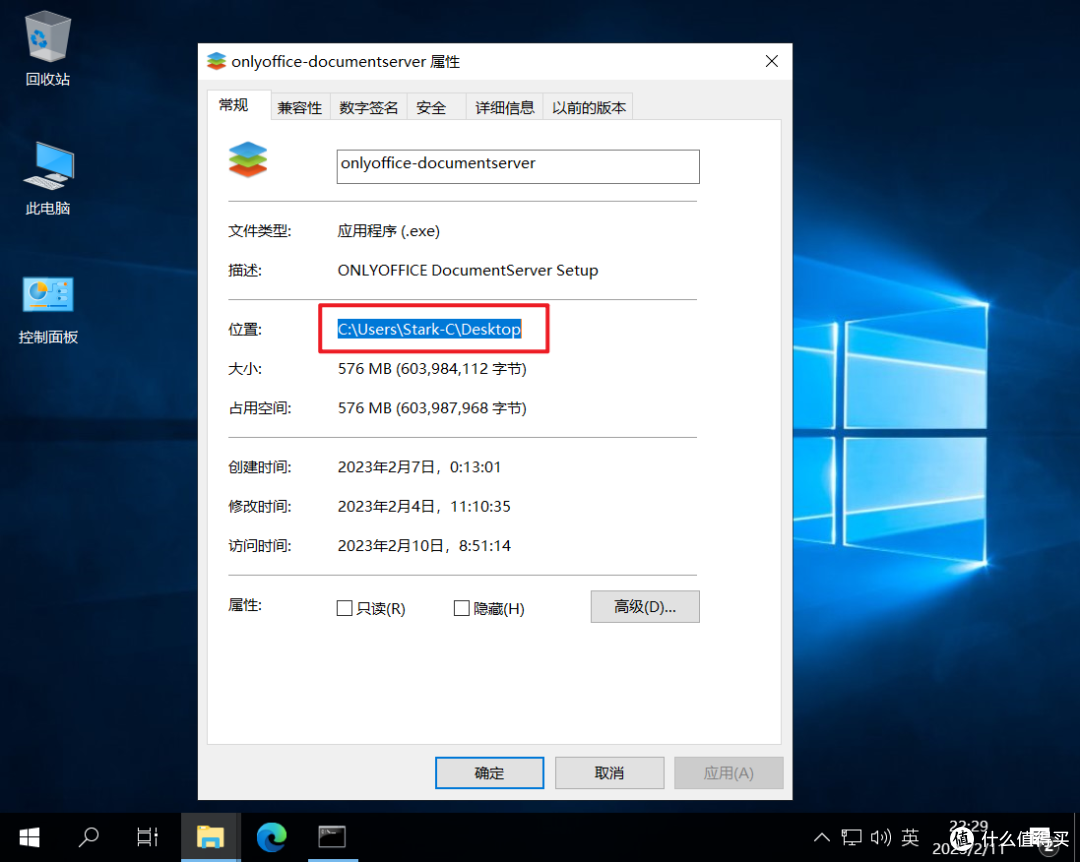
Task: Launch Microsoft Edge from the taskbar
Action: click(x=271, y=837)
